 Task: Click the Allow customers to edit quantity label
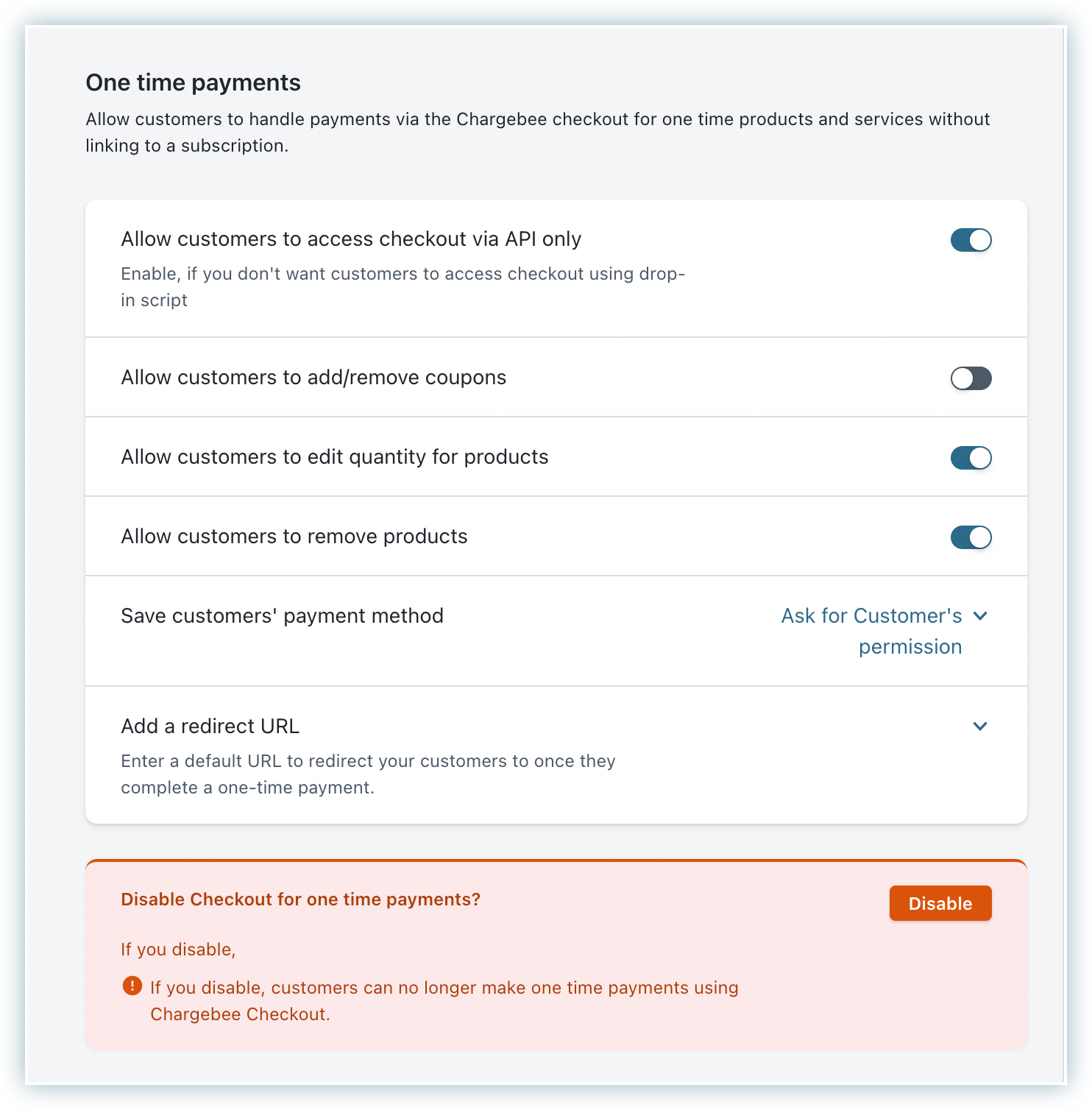point(334,457)
